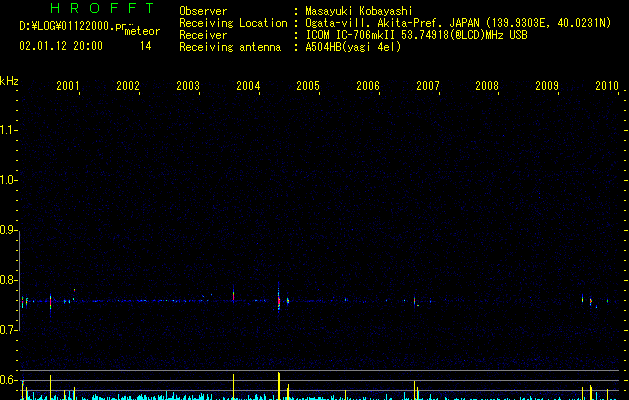Click time marker 2004
Screen dimensions: 629x400
248,85
